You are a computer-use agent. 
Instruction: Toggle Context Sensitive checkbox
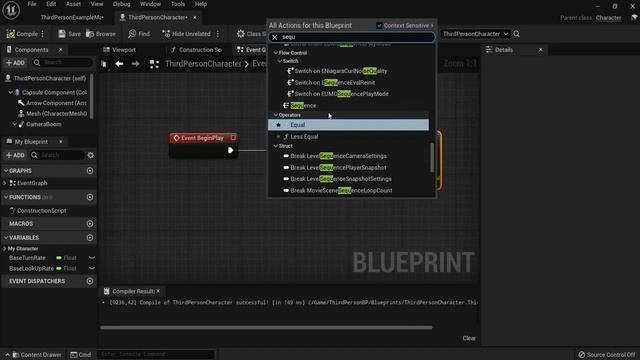tap(379, 25)
